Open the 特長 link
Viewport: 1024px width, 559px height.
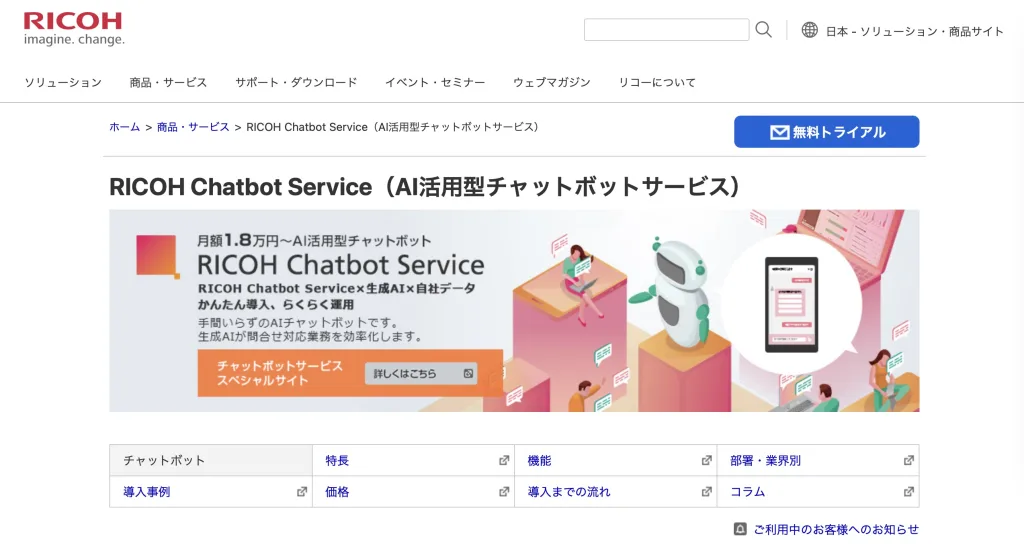pyautogui.click(x=337, y=460)
